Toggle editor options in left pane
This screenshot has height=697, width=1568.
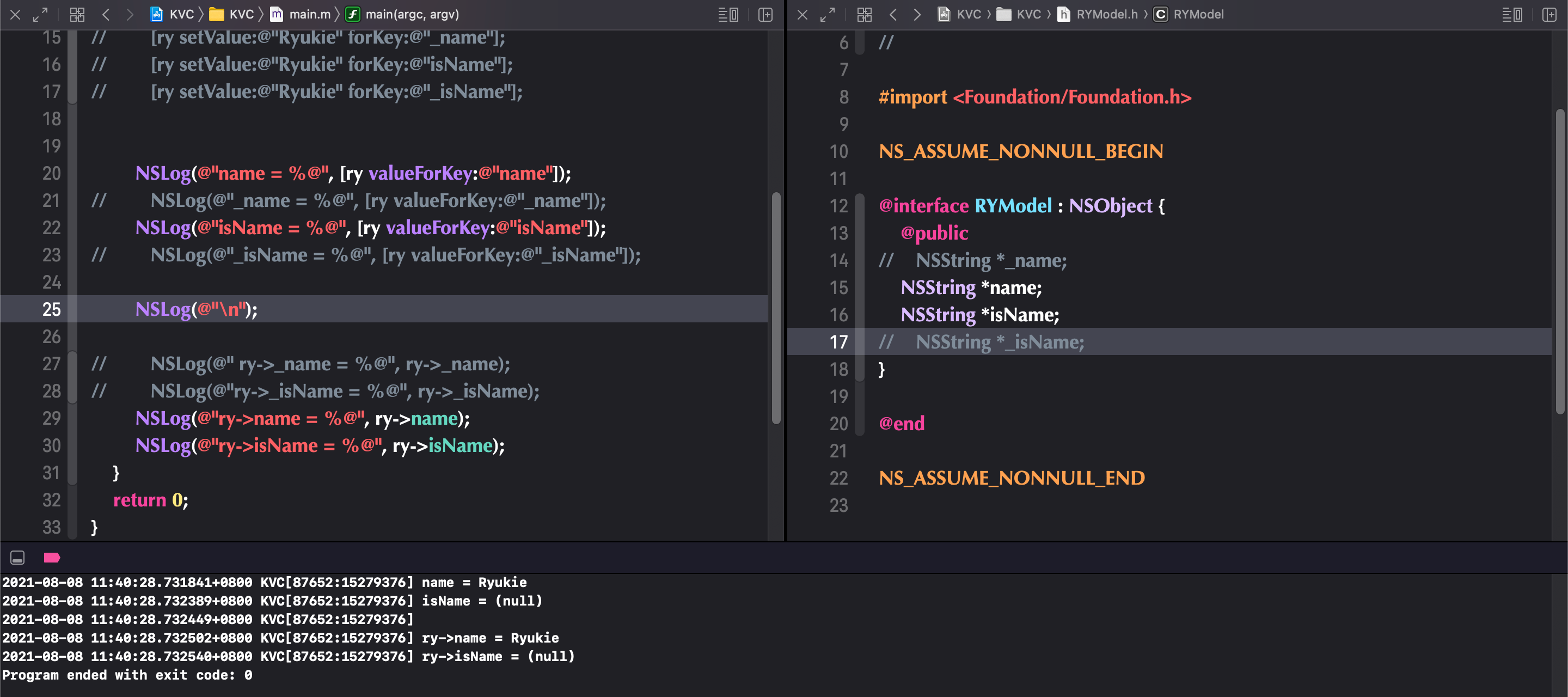[728, 15]
